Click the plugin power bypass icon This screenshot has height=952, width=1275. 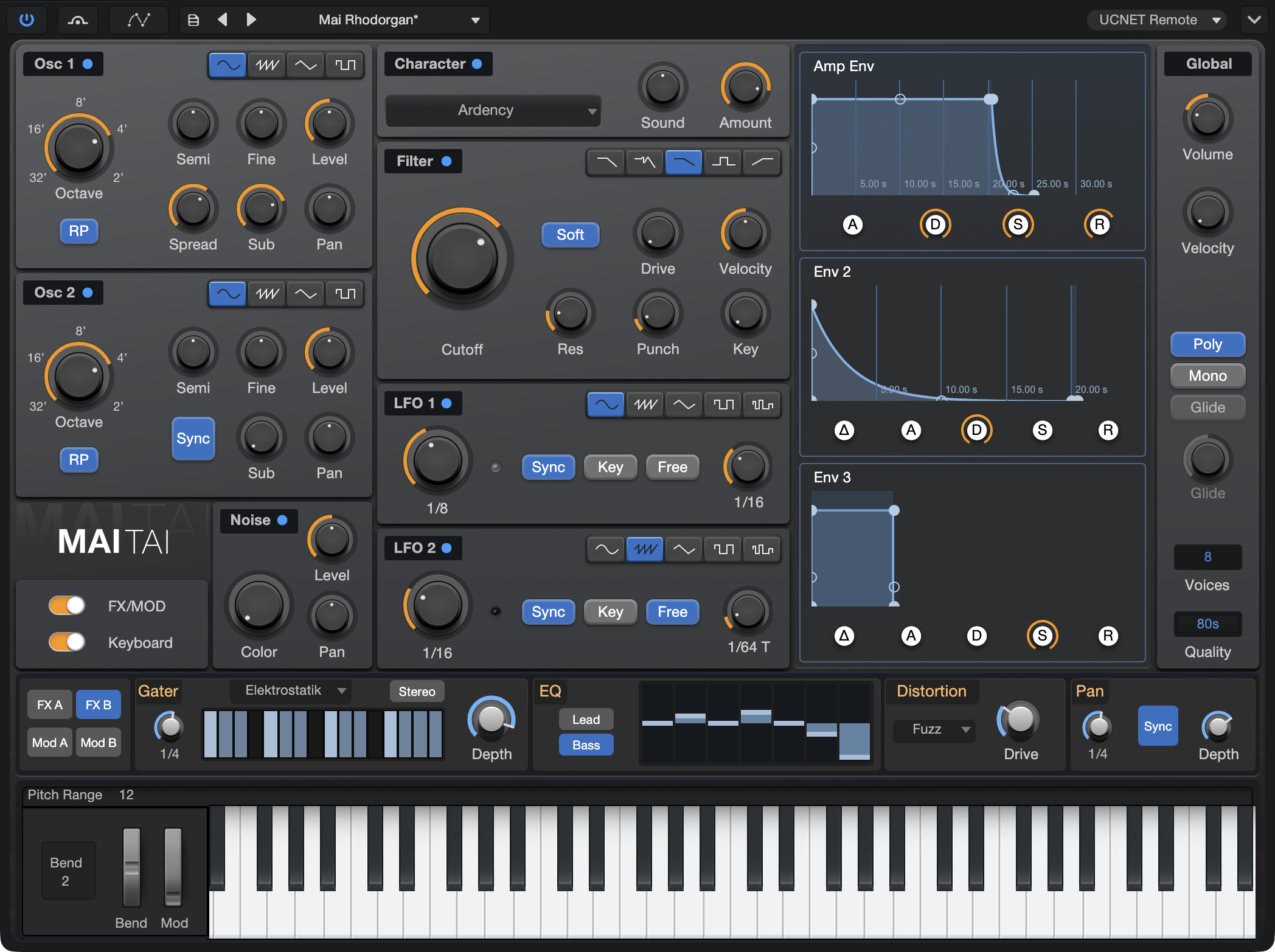pos(27,20)
